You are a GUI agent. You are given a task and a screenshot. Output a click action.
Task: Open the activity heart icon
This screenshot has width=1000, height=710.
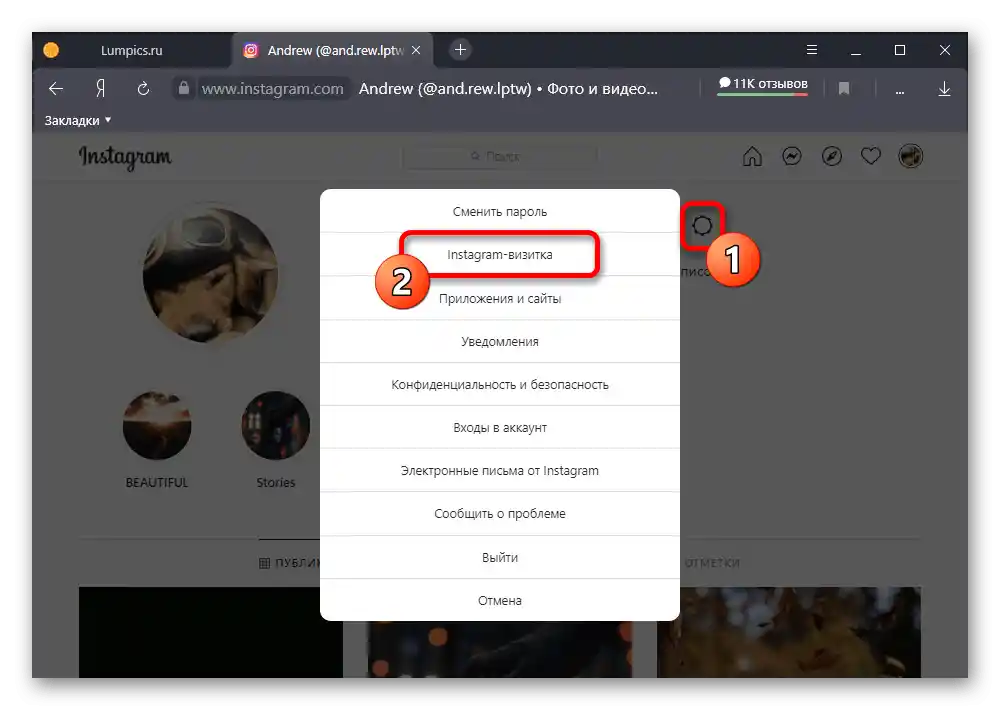(871, 156)
